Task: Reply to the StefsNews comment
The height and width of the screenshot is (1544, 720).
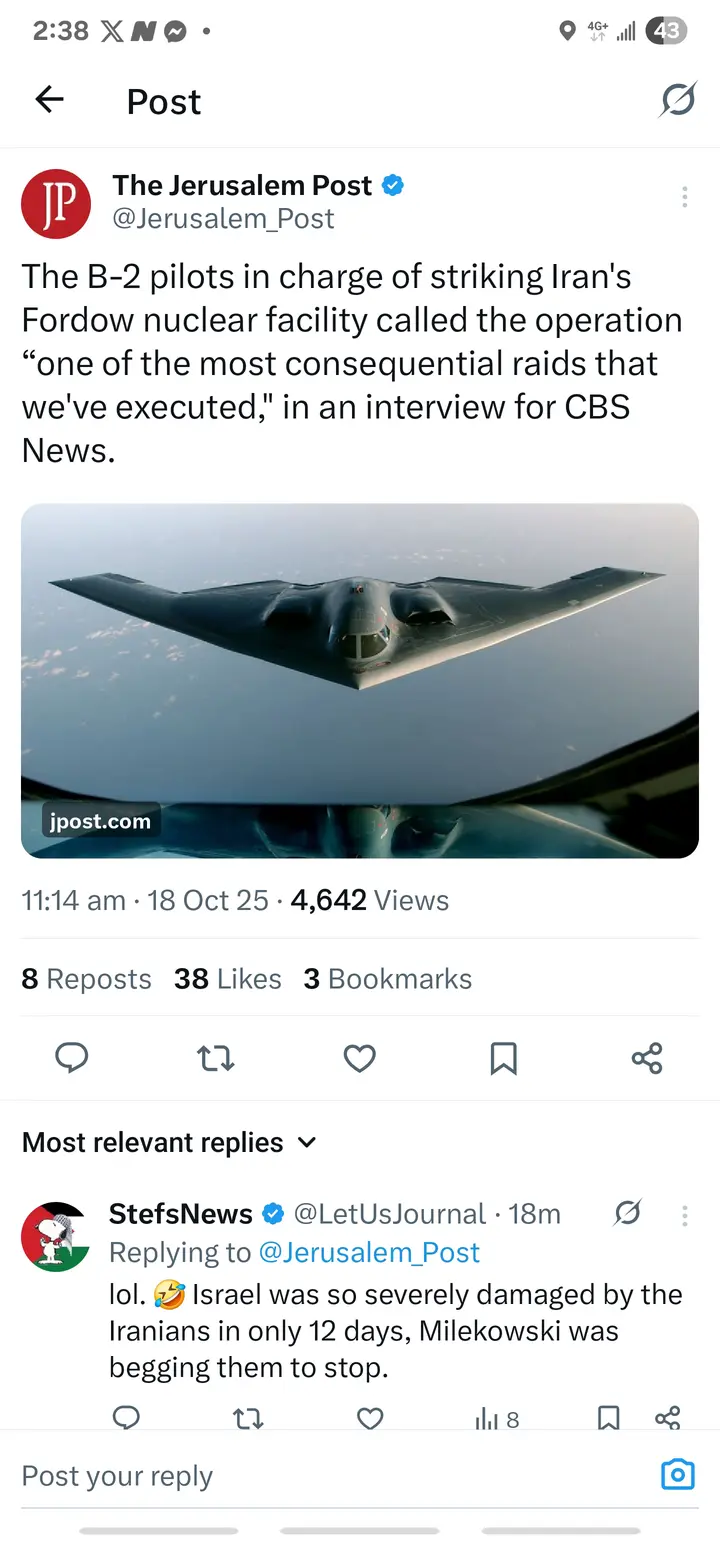Action: 126,1418
